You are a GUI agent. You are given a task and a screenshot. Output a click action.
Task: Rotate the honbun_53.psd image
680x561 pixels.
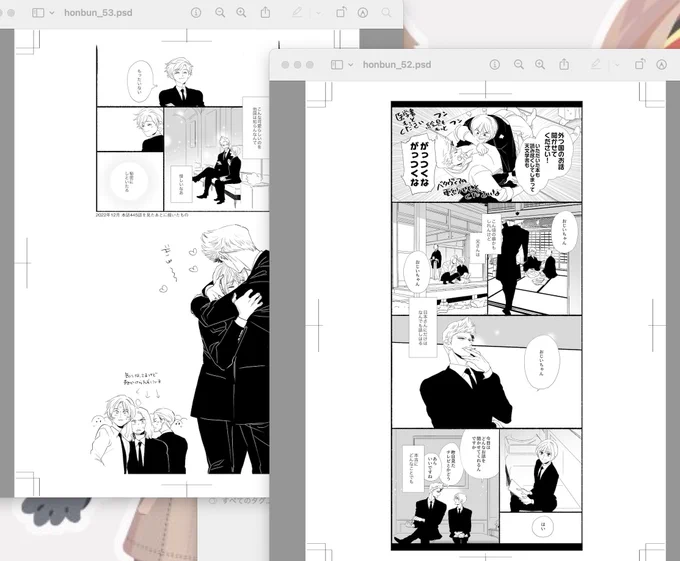click(341, 13)
